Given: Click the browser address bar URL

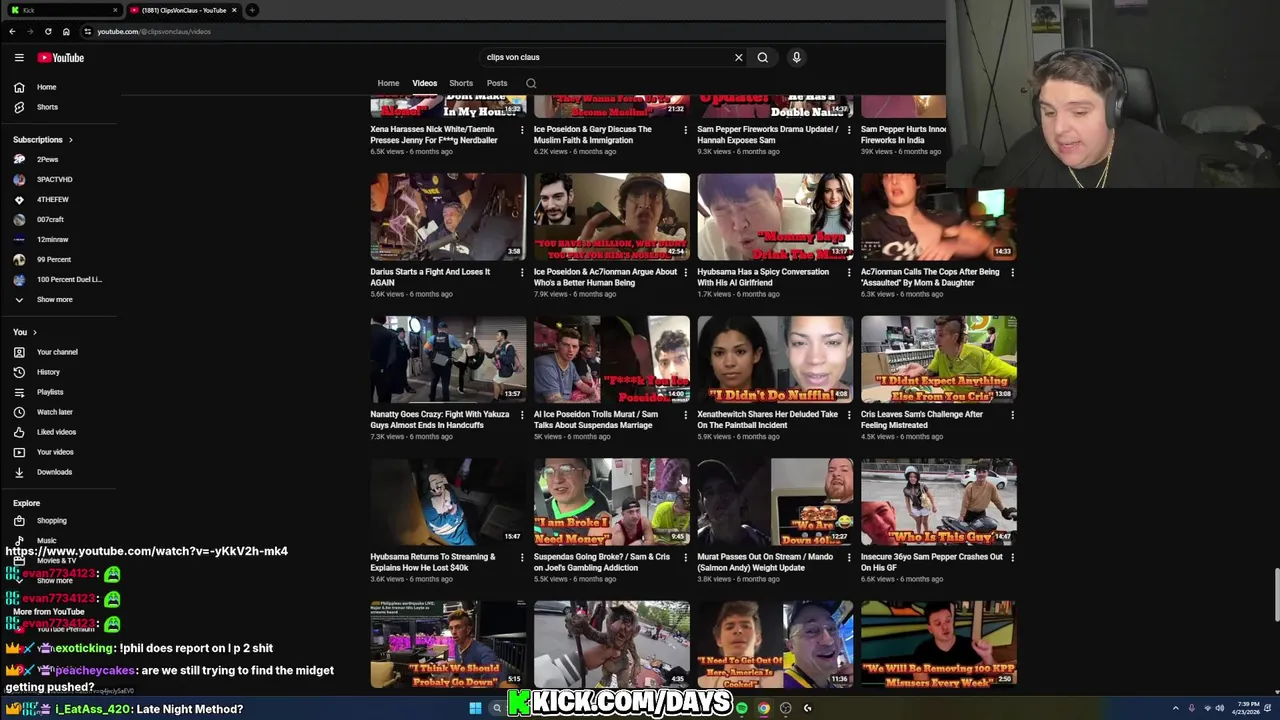Looking at the screenshot, I should (154, 31).
